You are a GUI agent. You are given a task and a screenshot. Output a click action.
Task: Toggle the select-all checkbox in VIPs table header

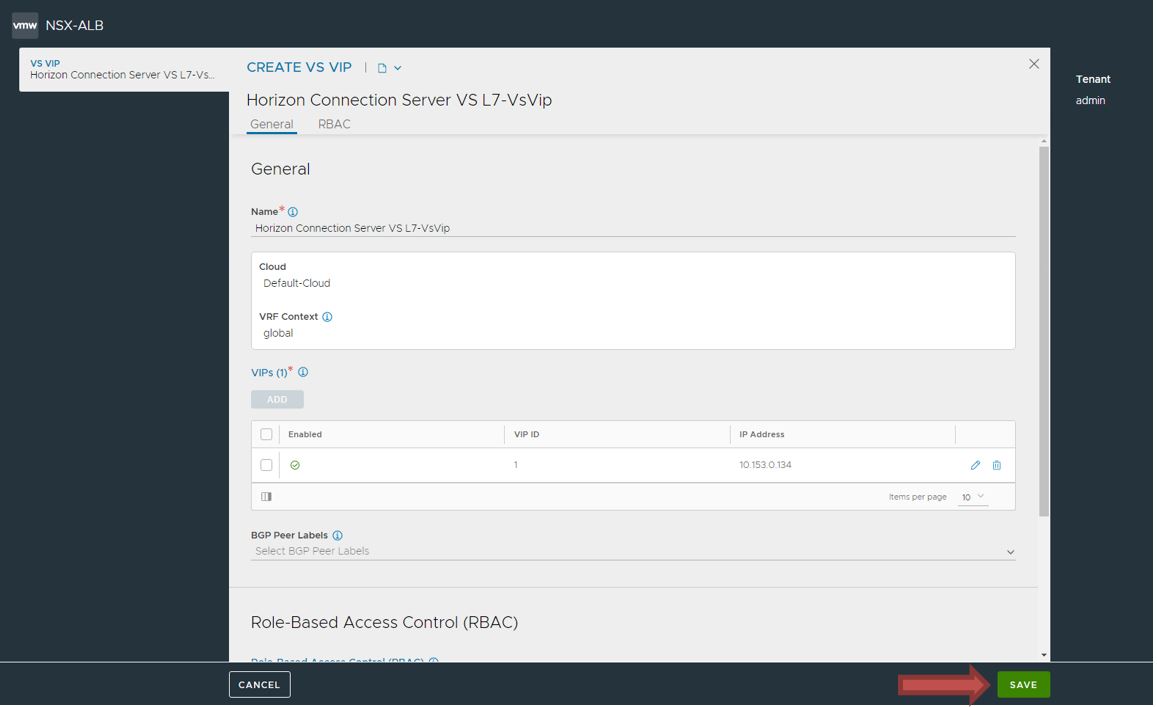(266, 435)
